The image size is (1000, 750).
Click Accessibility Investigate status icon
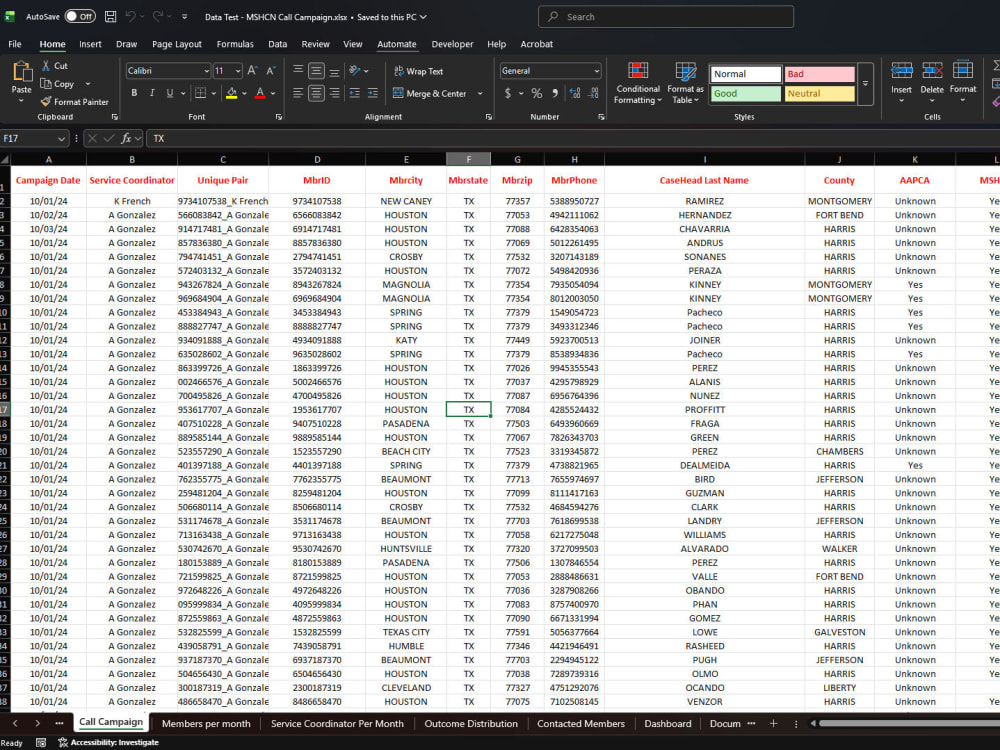(x=108, y=742)
